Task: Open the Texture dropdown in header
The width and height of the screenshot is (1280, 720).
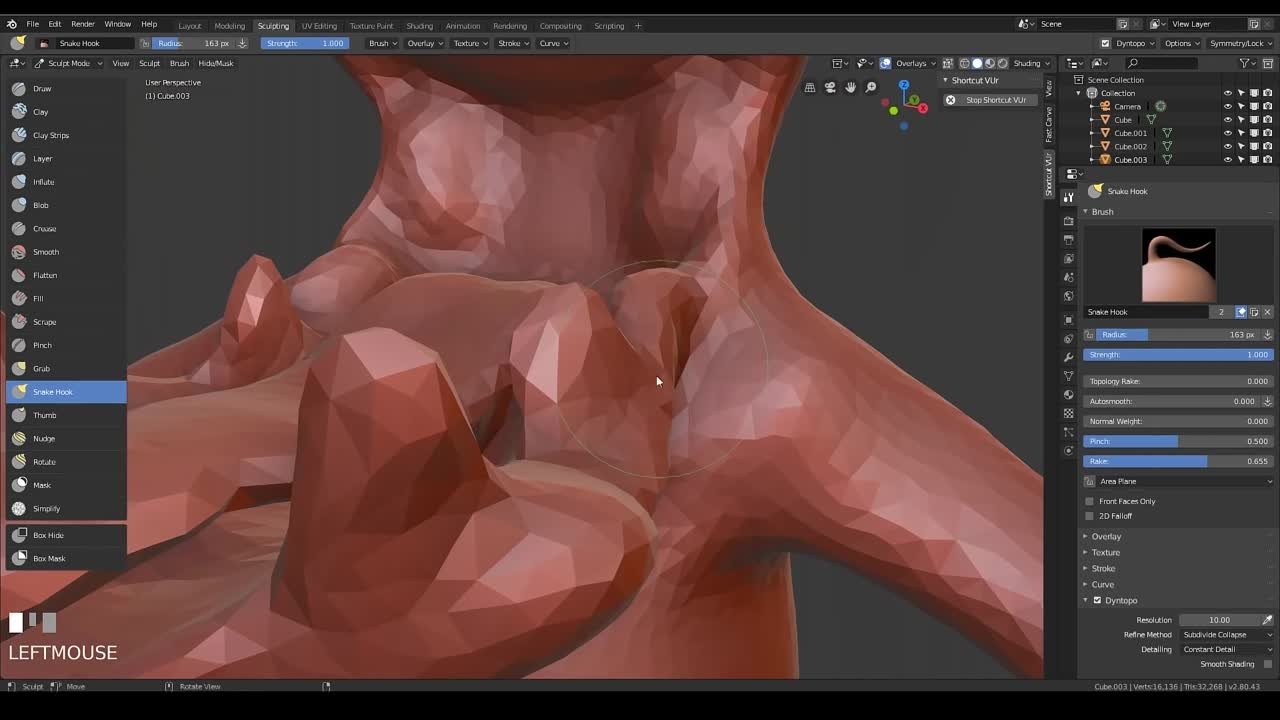Action: [470, 43]
